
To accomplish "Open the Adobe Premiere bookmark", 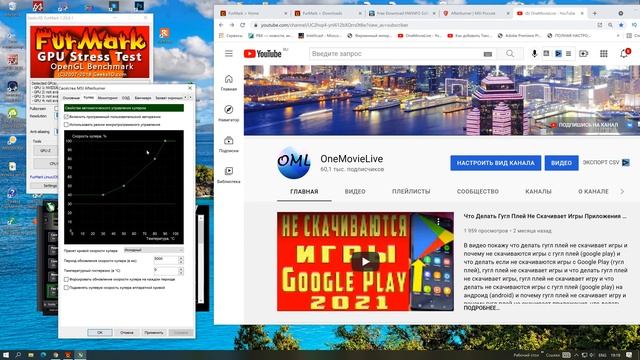I will pos(519,36).
